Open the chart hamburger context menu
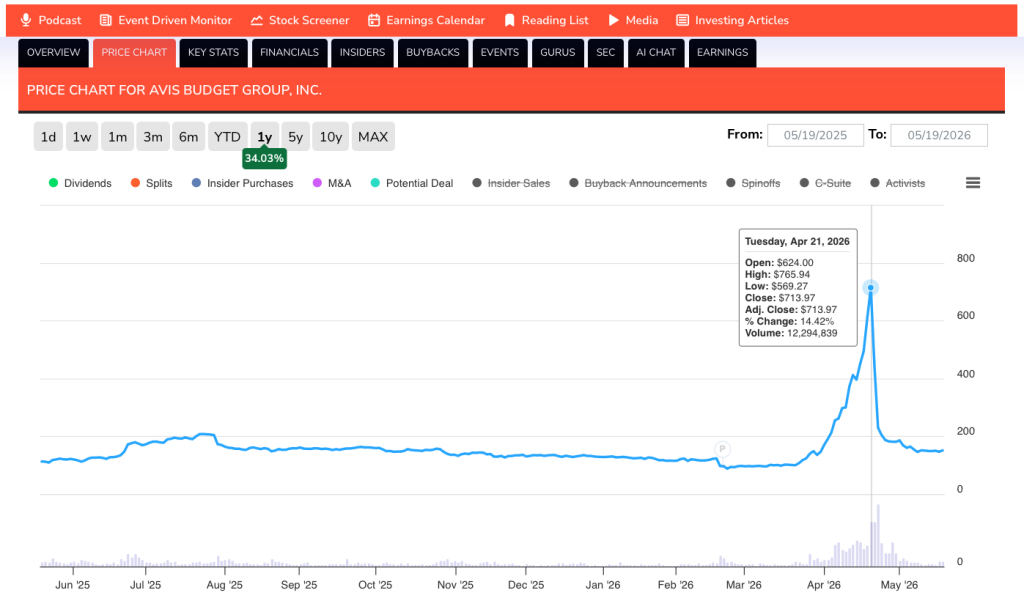 972,183
